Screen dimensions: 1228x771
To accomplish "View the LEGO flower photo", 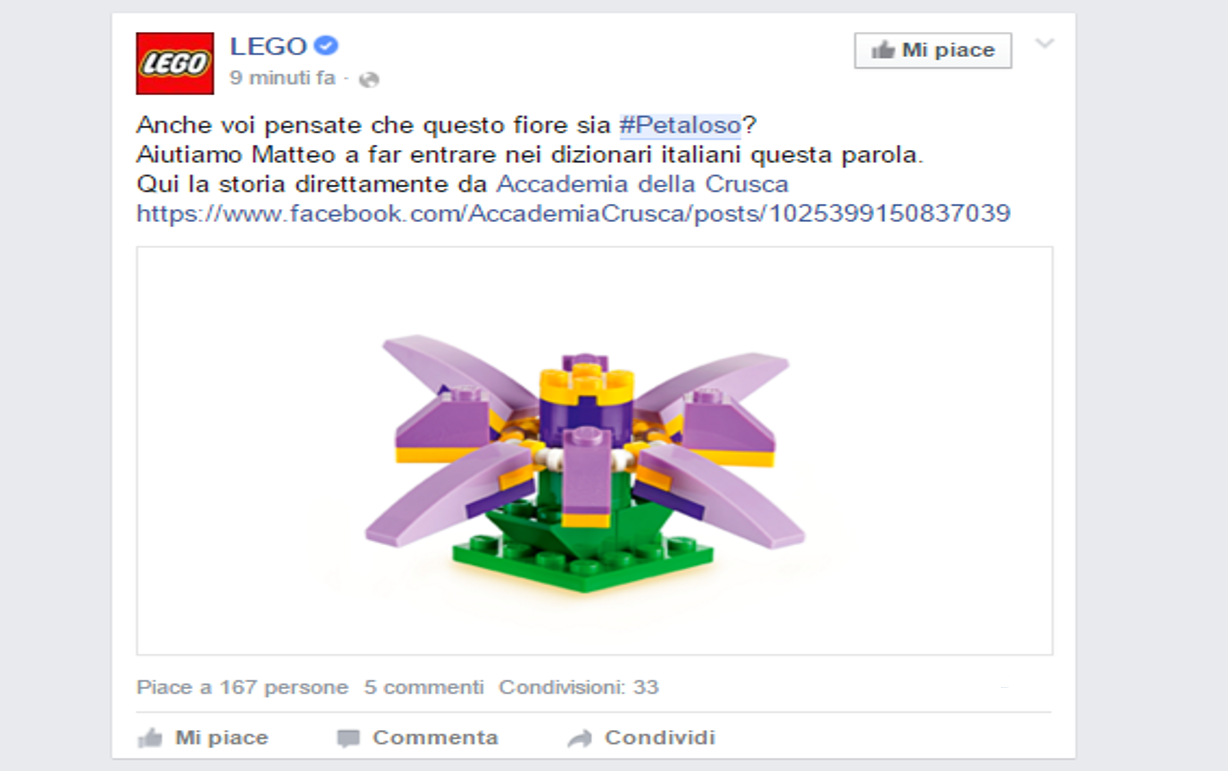I will pos(594,450).
